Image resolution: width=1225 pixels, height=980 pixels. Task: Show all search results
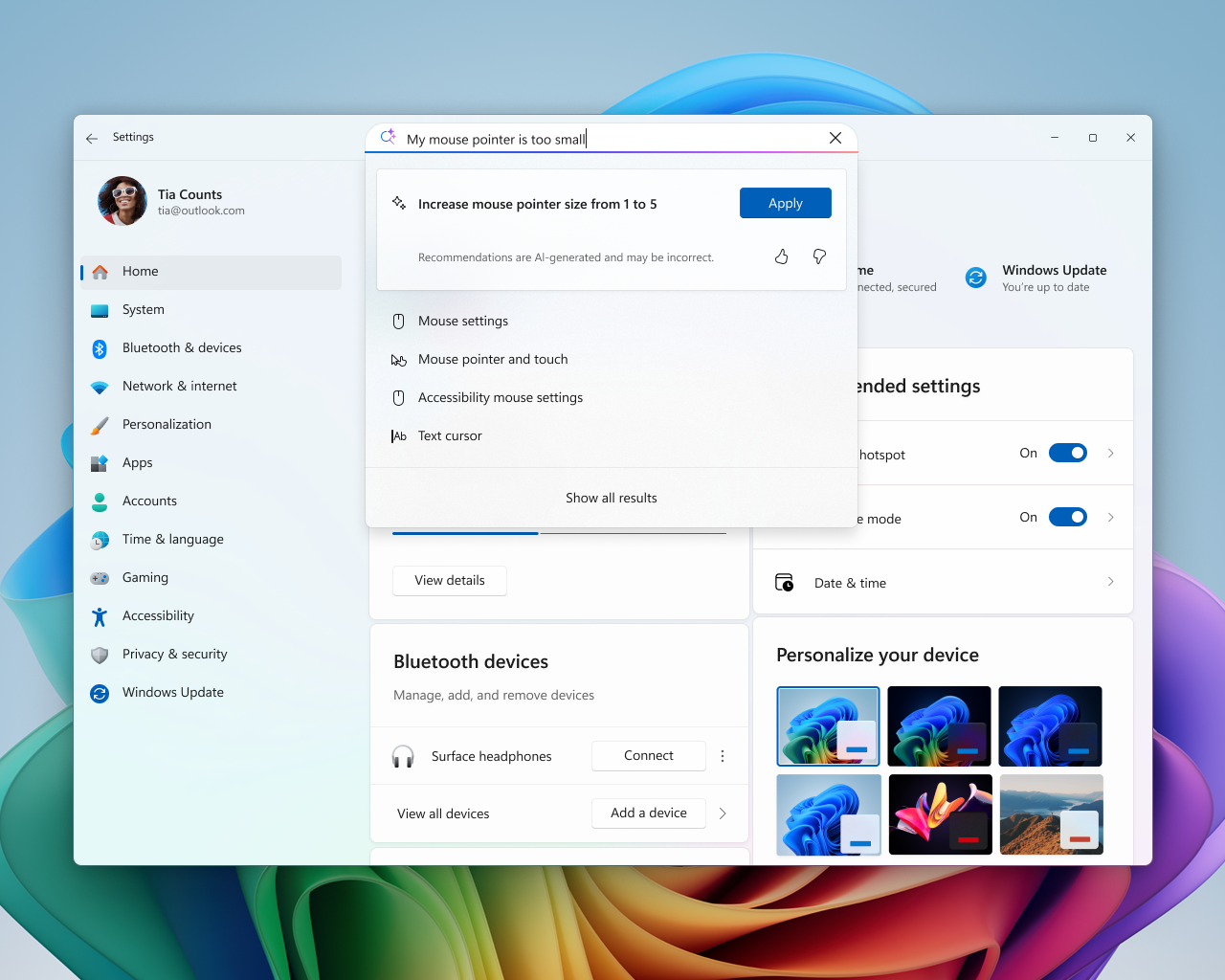(x=612, y=499)
